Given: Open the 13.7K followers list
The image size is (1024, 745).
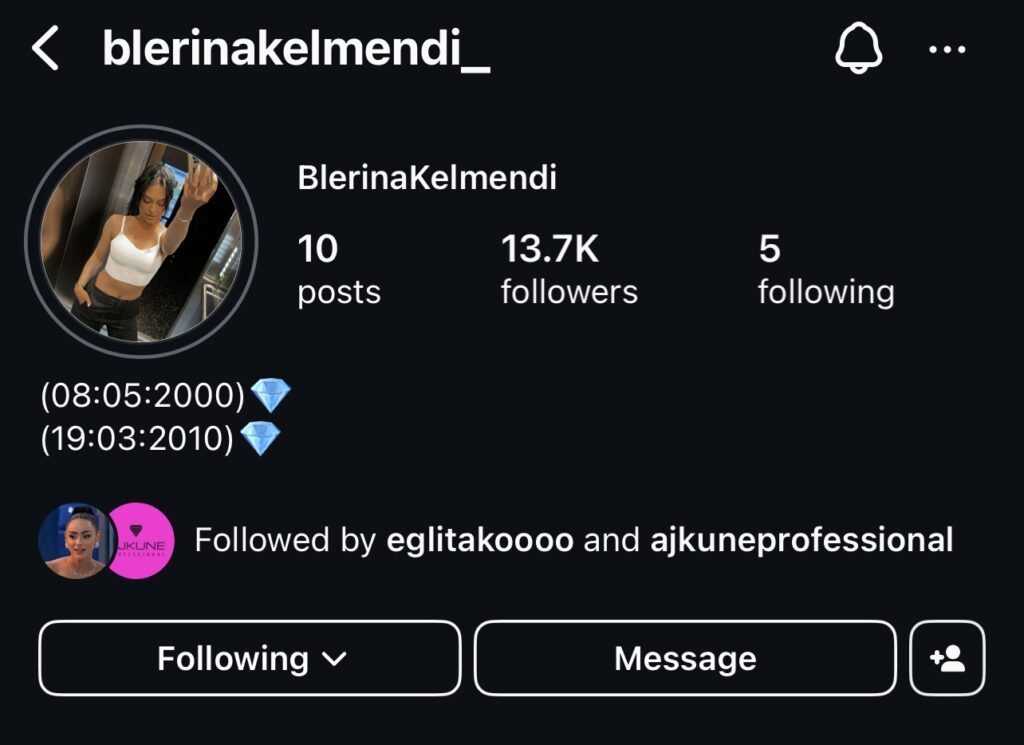Looking at the screenshot, I should click(x=569, y=270).
